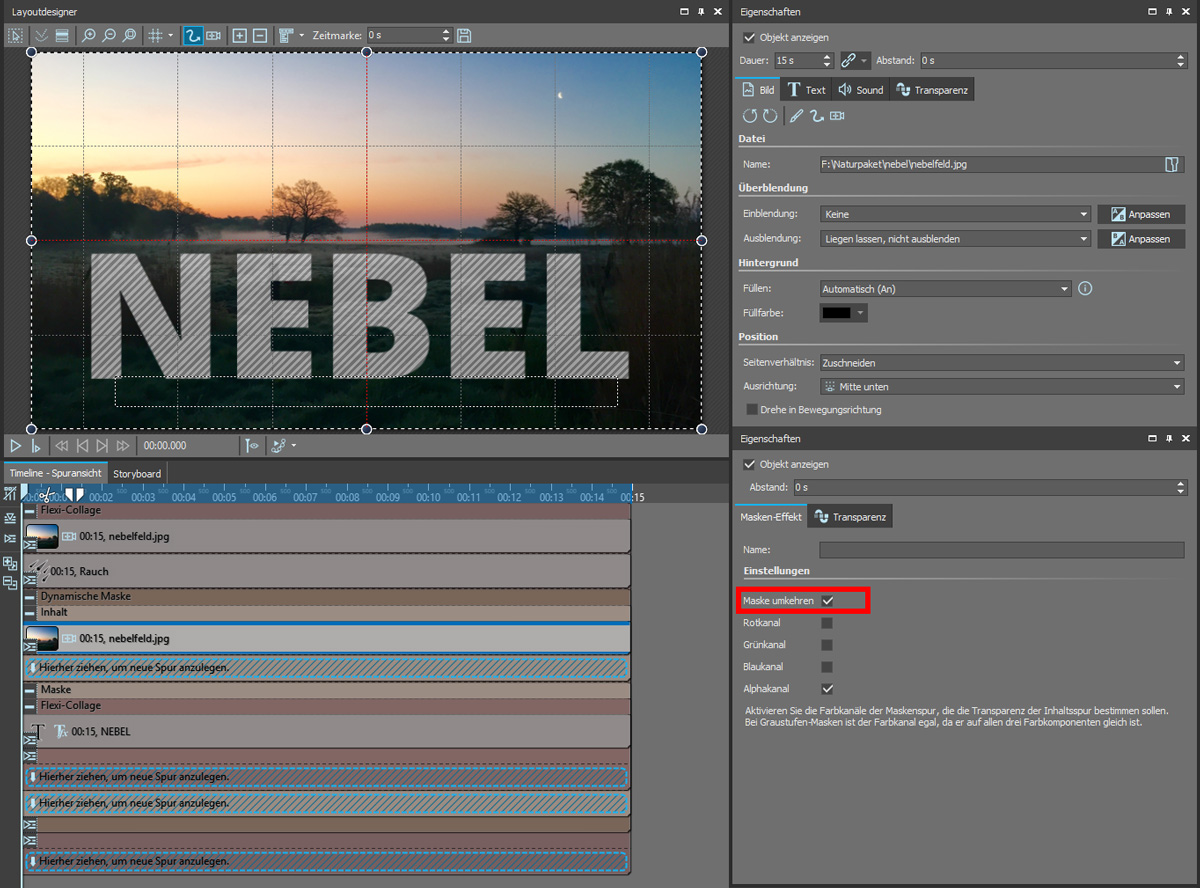Click Anpassen button next to Ausblendung

pyautogui.click(x=1140, y=239)
